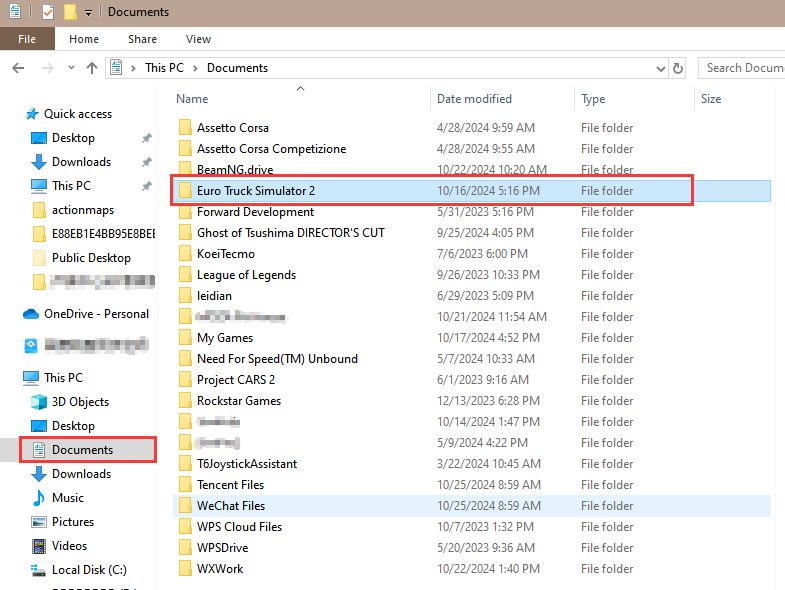Go back using the Back arrow
Image resolution: width=785 pixels, height=590 pixels.
pos(18,68)
